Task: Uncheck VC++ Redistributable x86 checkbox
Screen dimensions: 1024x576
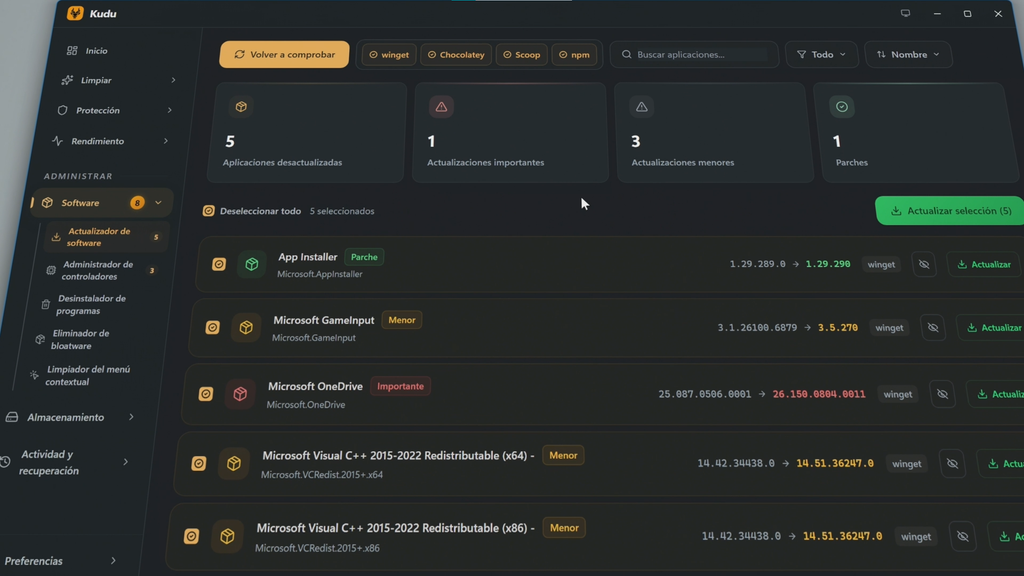Action: 191,536
